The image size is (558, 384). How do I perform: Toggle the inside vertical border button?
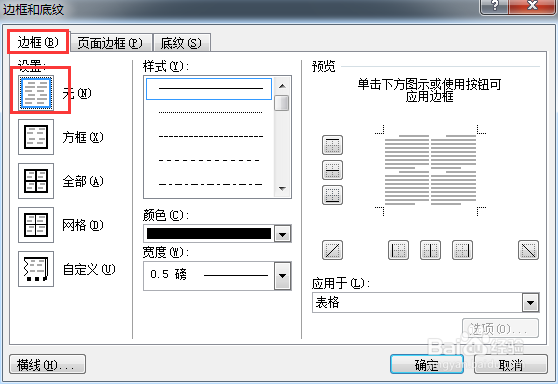tap(430, 250)
